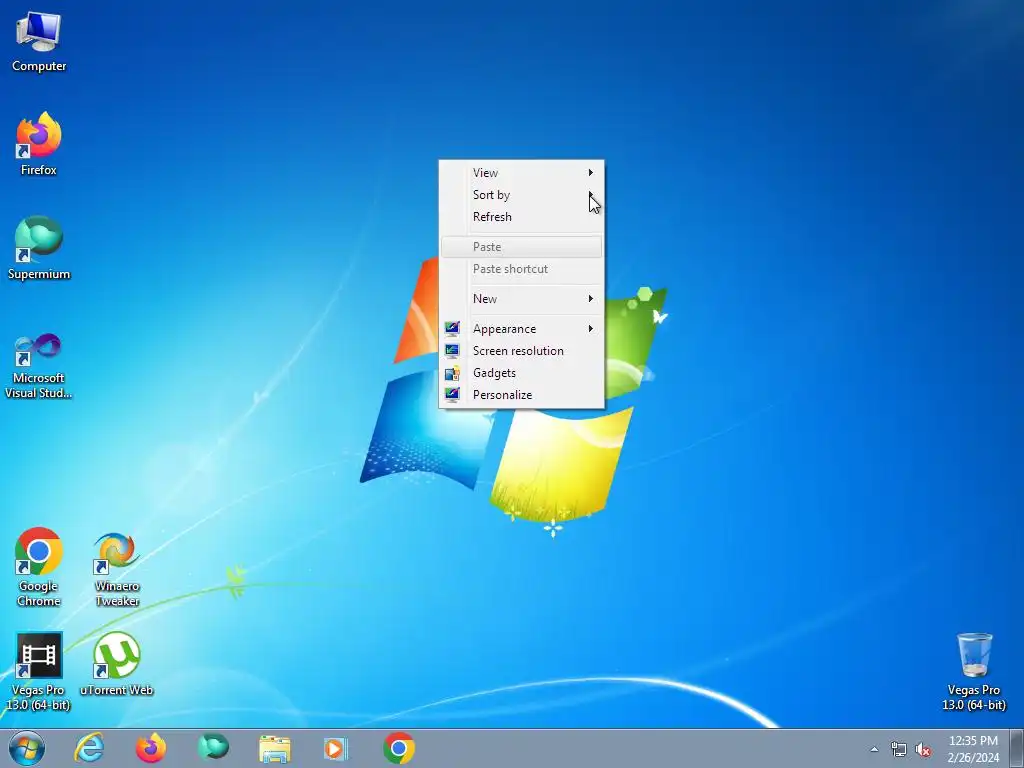Select the Recycle Bin icon labeled Vegas Pro
The width and height of the screenshot is (1024, 768).
[x=974, y=671]
